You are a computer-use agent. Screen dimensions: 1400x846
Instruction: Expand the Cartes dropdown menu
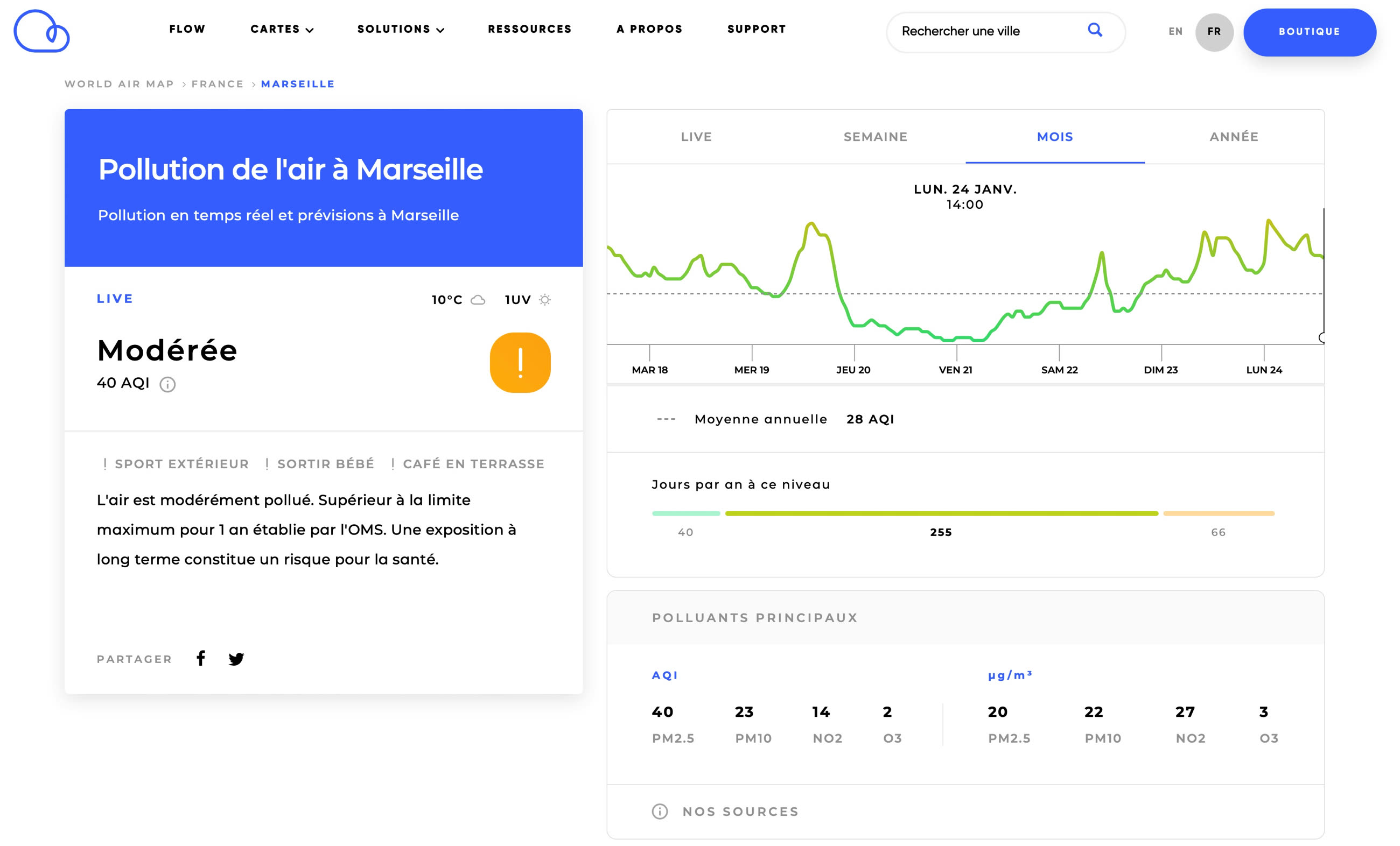click(282, 30)
